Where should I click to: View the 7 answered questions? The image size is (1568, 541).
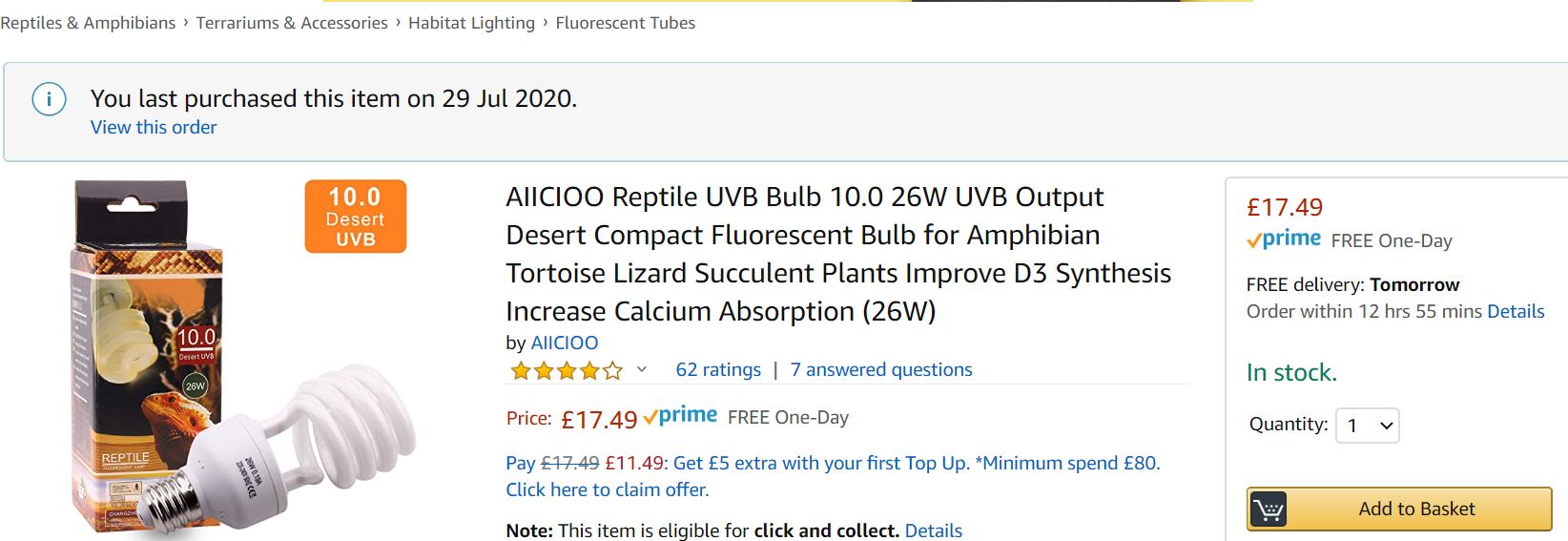(881, 369)
